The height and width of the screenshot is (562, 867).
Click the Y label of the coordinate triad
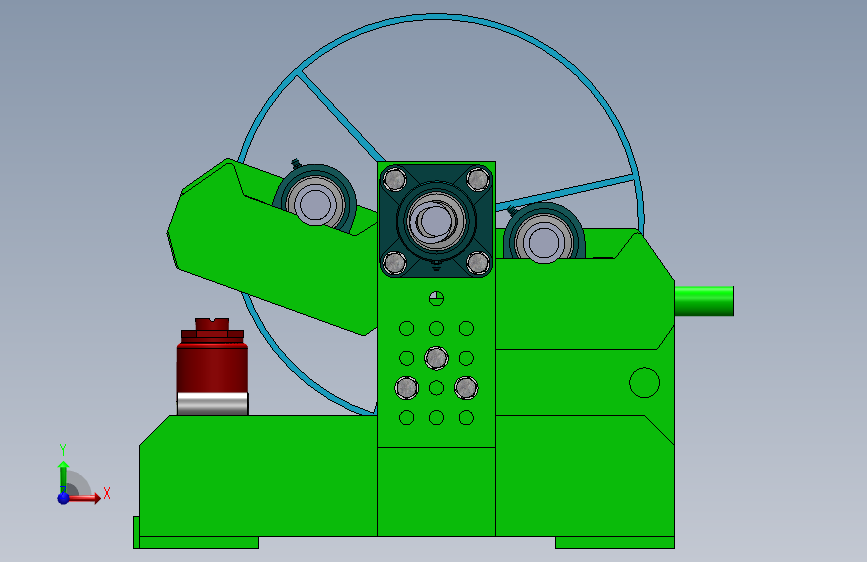tap(63, 450)
